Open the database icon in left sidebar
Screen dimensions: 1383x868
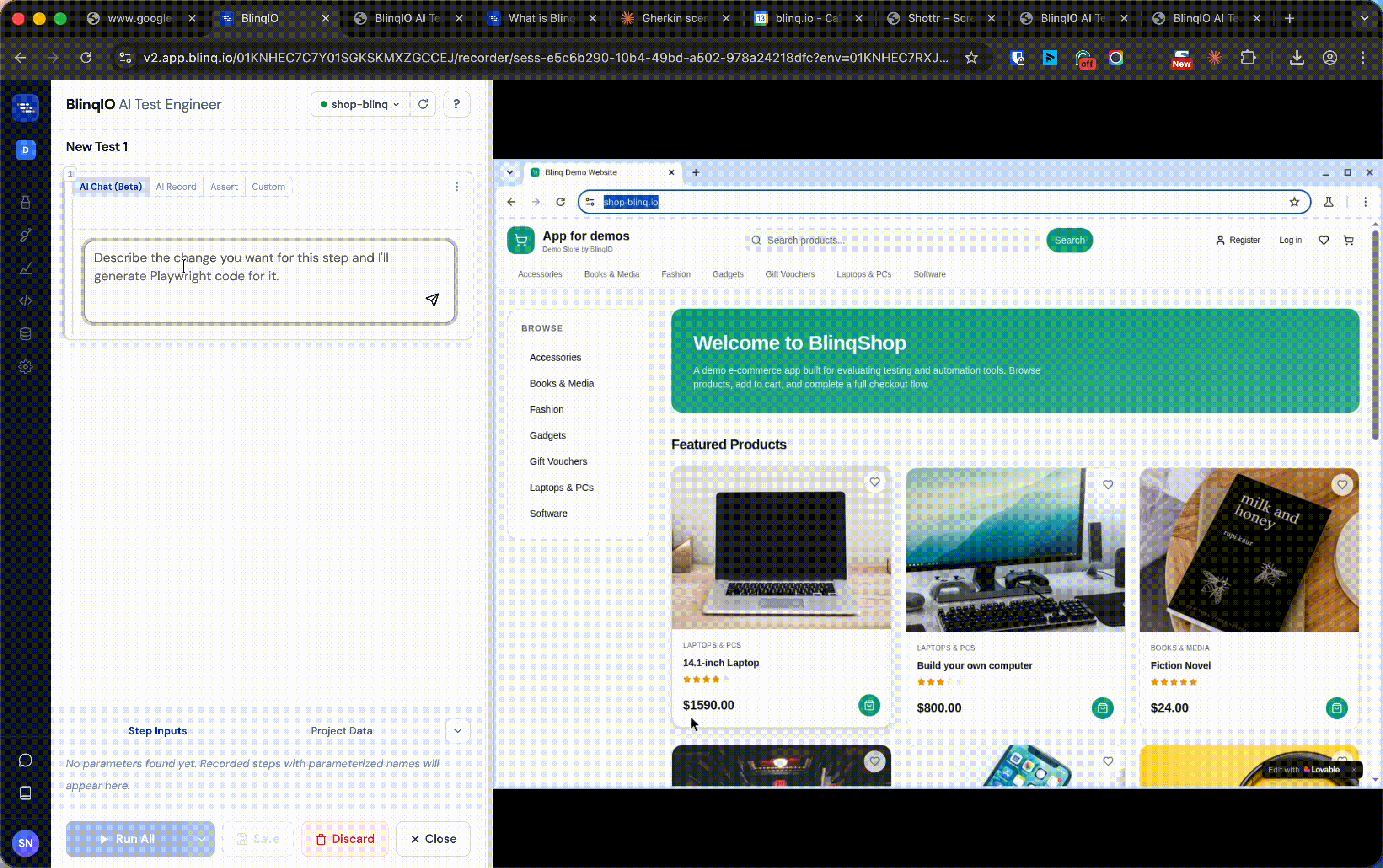[x=26, y=334]
